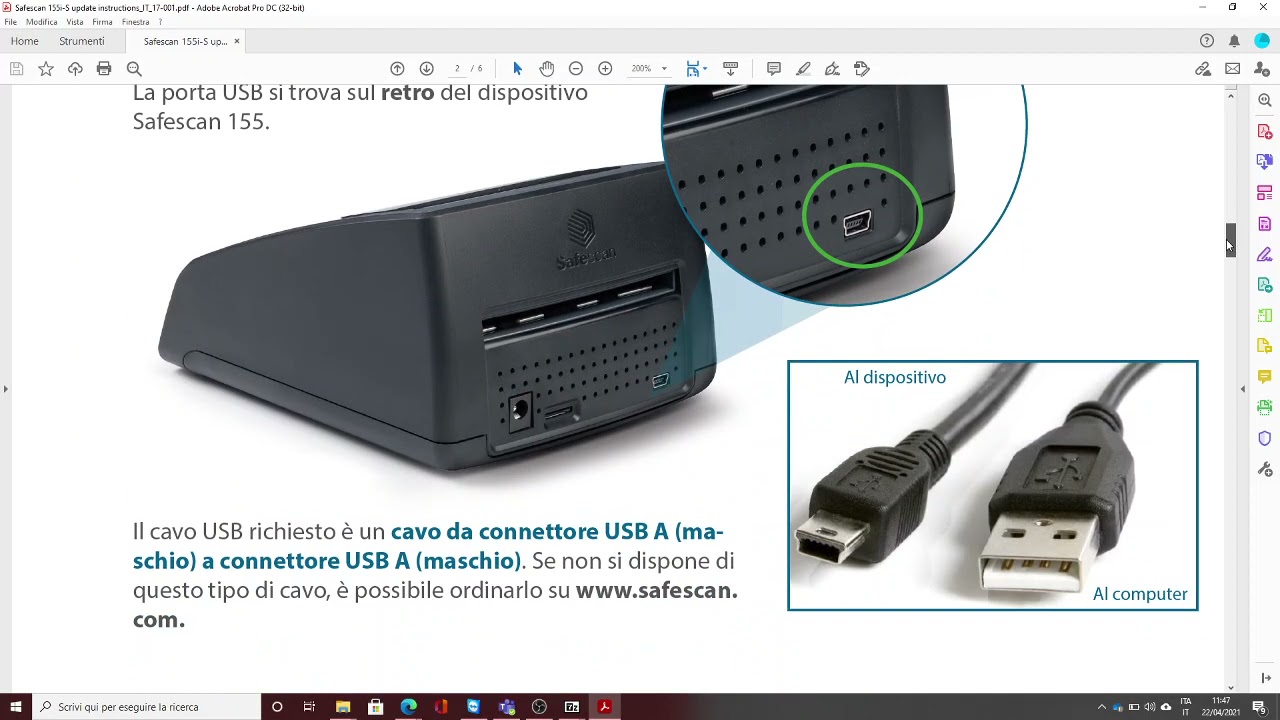Open More Tools wrench in right pane

[1265, 469]
